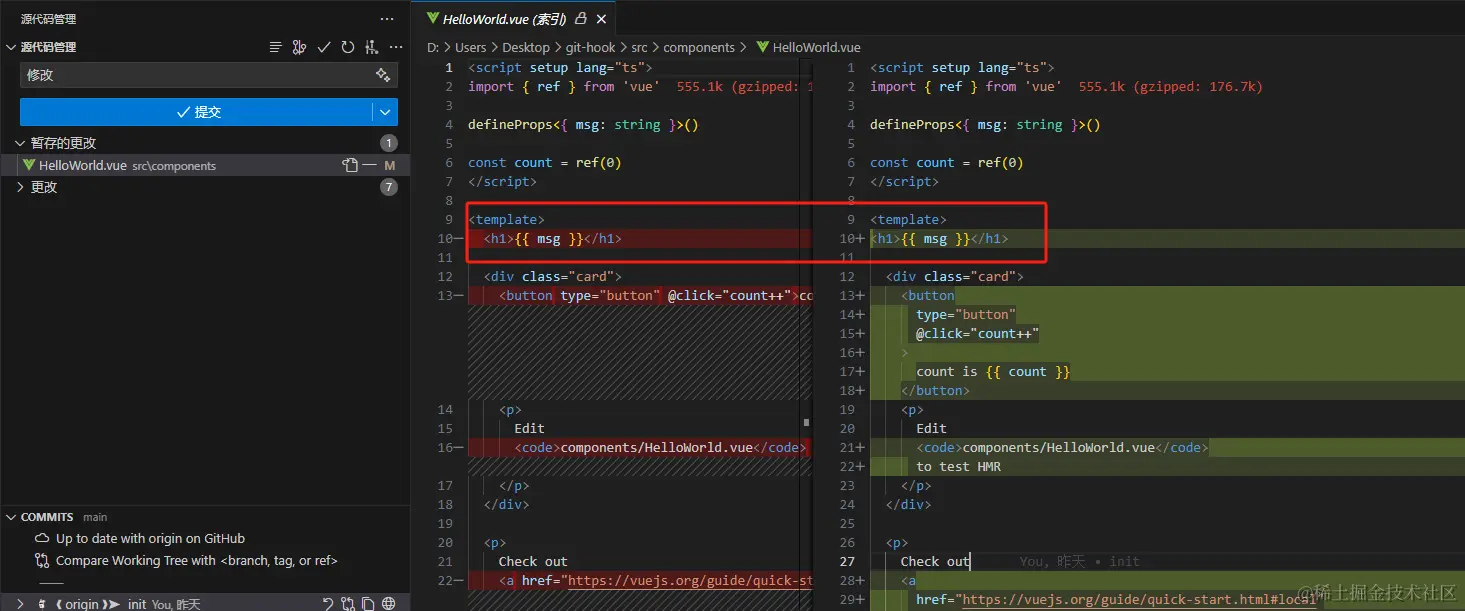Screen dimensions: 1465x611
Task: Click git-hook in the breadcrumb path
Action: (x=590, y=47)
